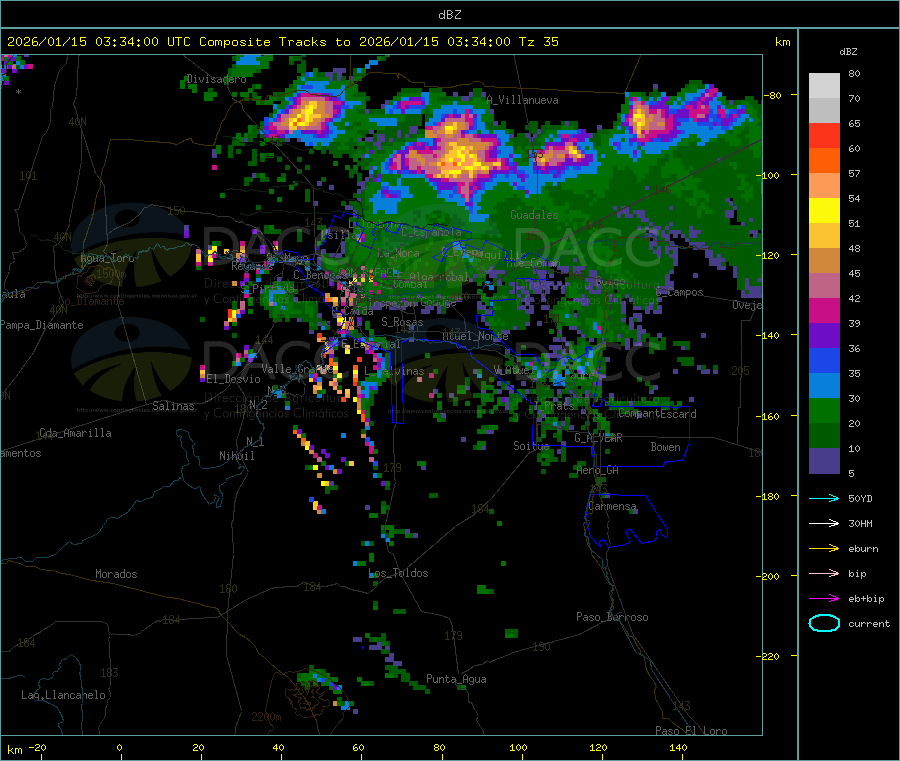Click the 'Tz 35' threshold text

coord(538,42)
